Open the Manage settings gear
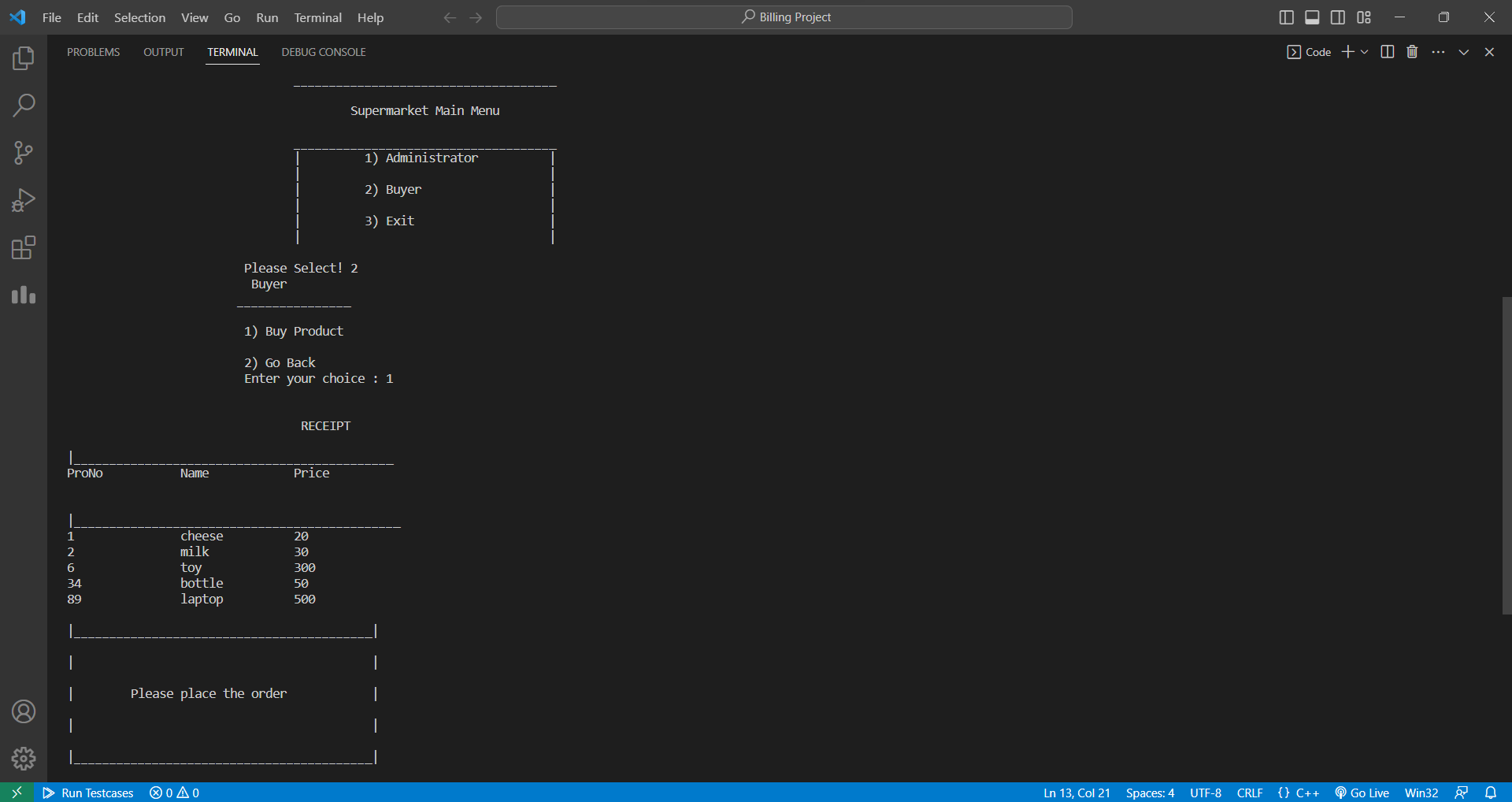1512x802 pixels. pyautogui.click(x=23, y=759)
